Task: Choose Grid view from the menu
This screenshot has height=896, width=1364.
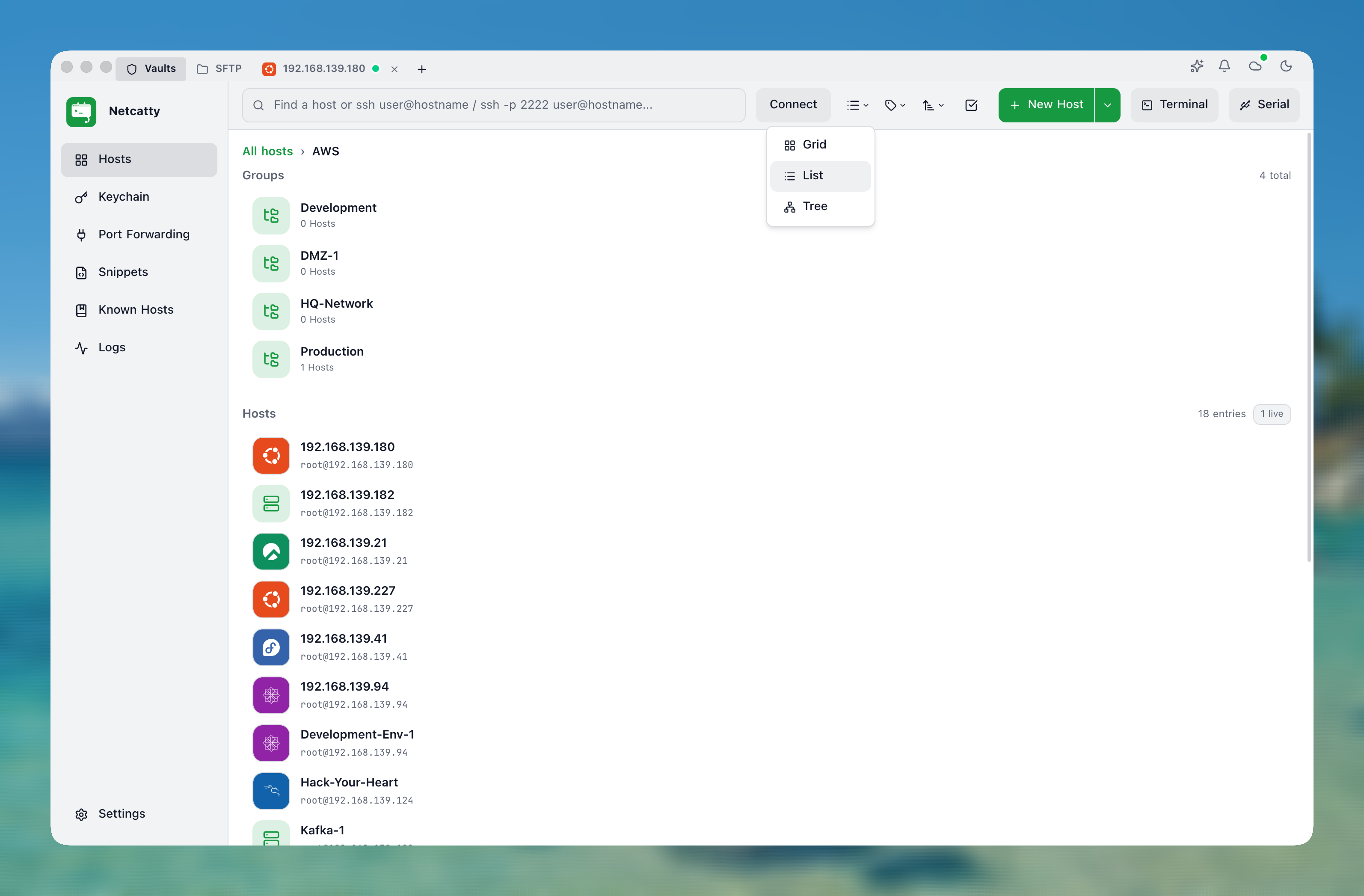Action: pyautogui.click(x=820, y=145)
